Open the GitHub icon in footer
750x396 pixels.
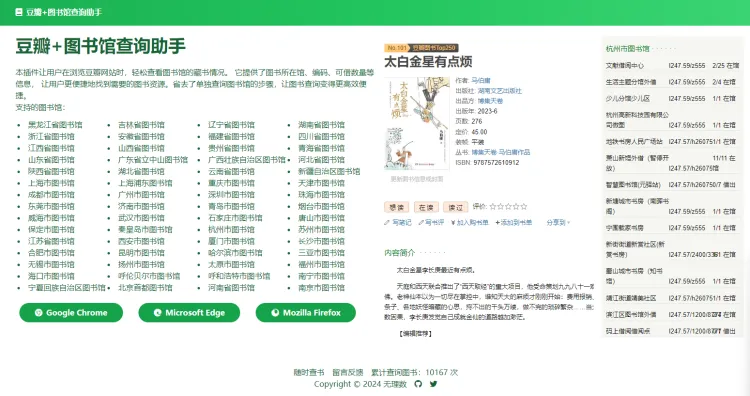coord(418,384)
